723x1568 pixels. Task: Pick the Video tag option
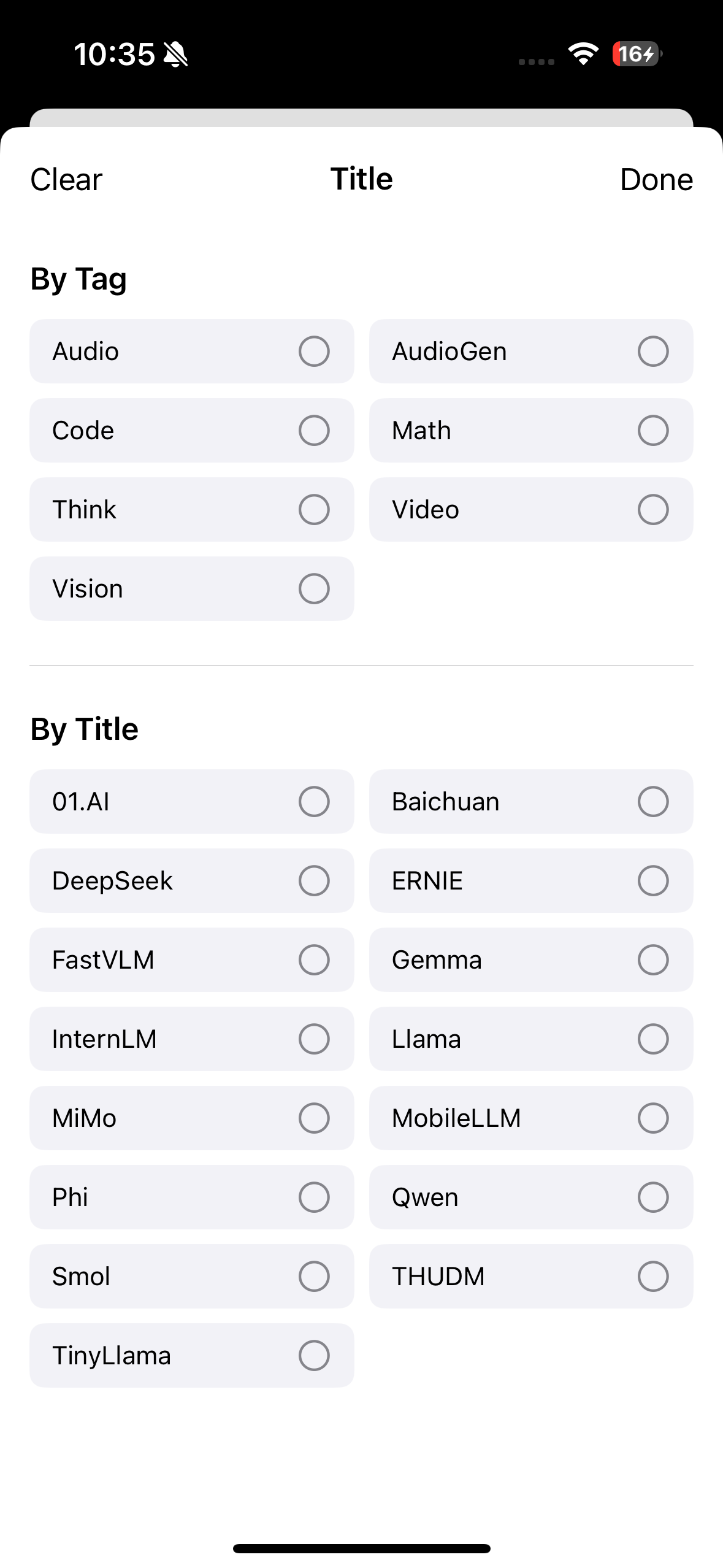[x=531, y=509]
